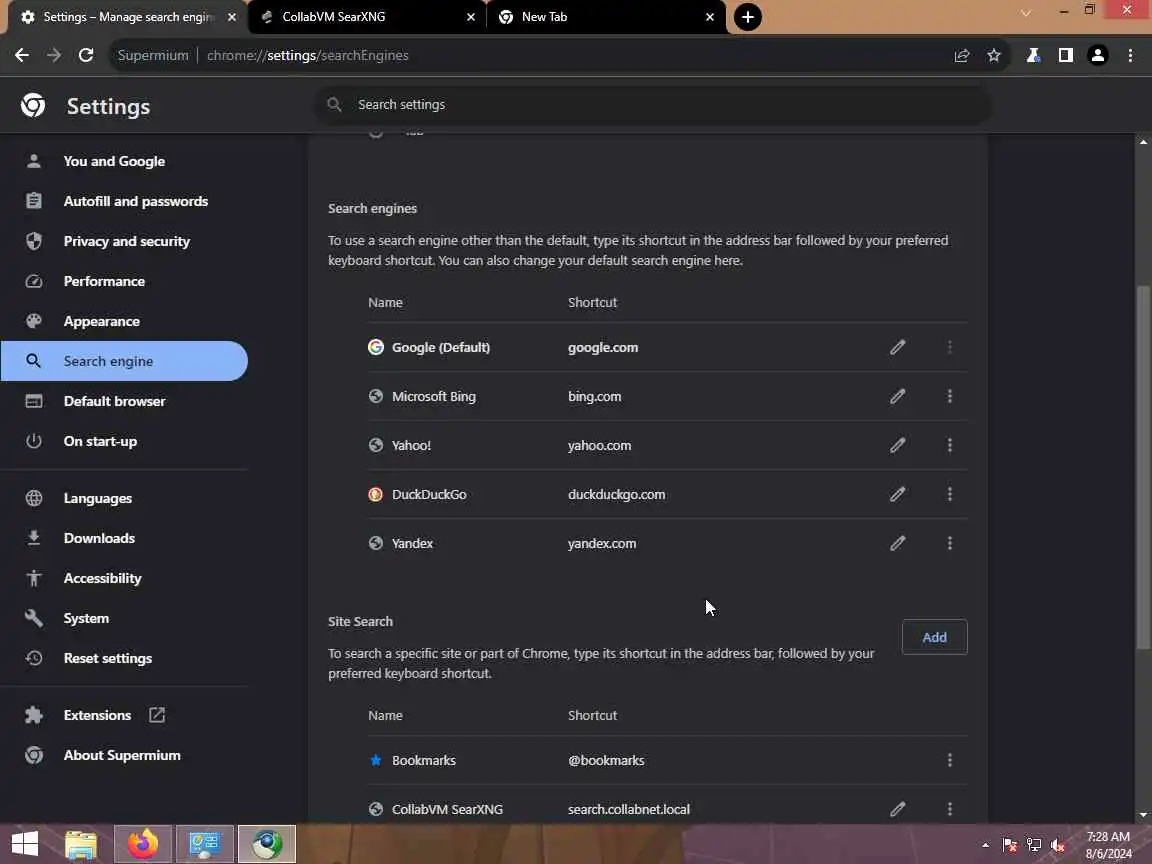The width and height of the screenshot is (1152, 864).
Task: Click the Supermium logo beside Settings
Action: 33,106
